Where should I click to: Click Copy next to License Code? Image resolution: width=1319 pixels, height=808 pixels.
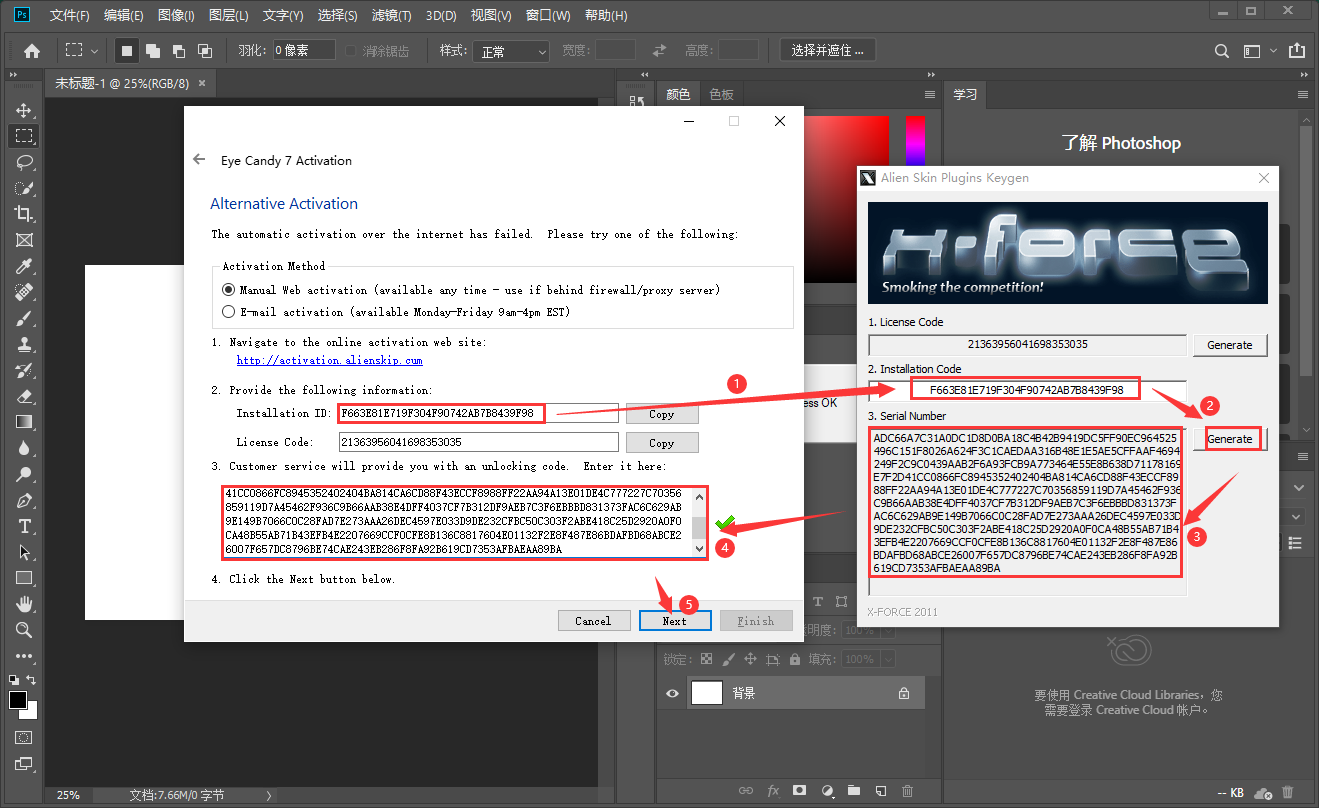pos(661,442)
